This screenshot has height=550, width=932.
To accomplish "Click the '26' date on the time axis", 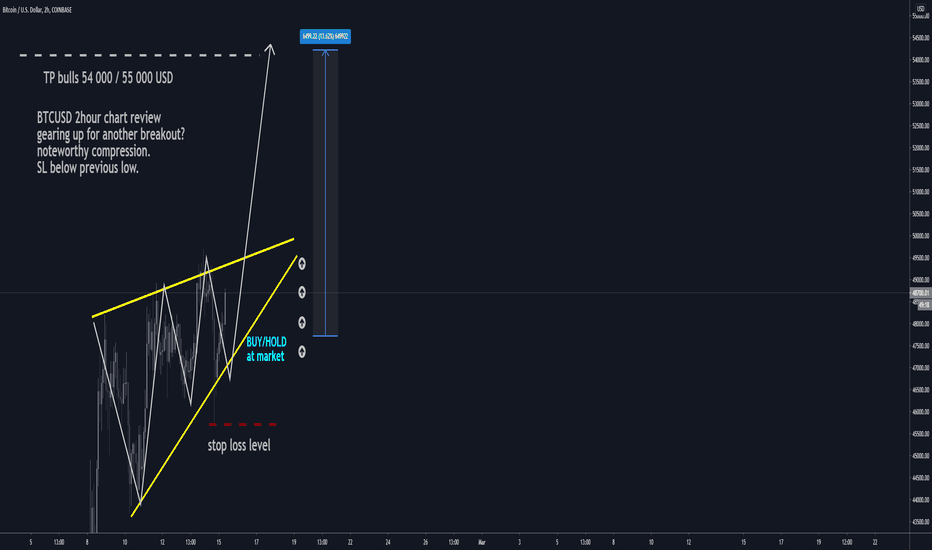I will 425,542.
